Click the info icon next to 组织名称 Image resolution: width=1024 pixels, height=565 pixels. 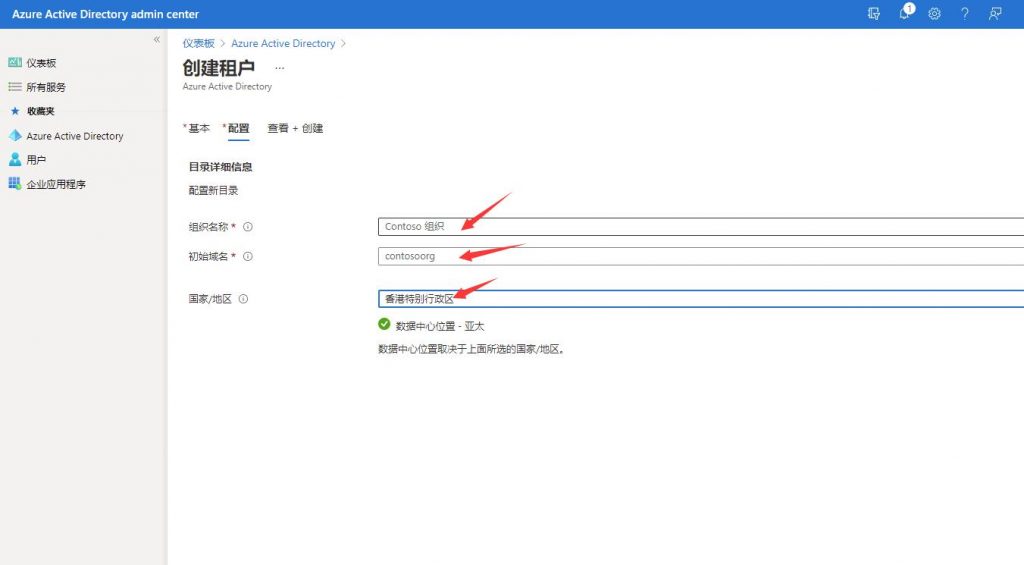[x=248, y=227]
